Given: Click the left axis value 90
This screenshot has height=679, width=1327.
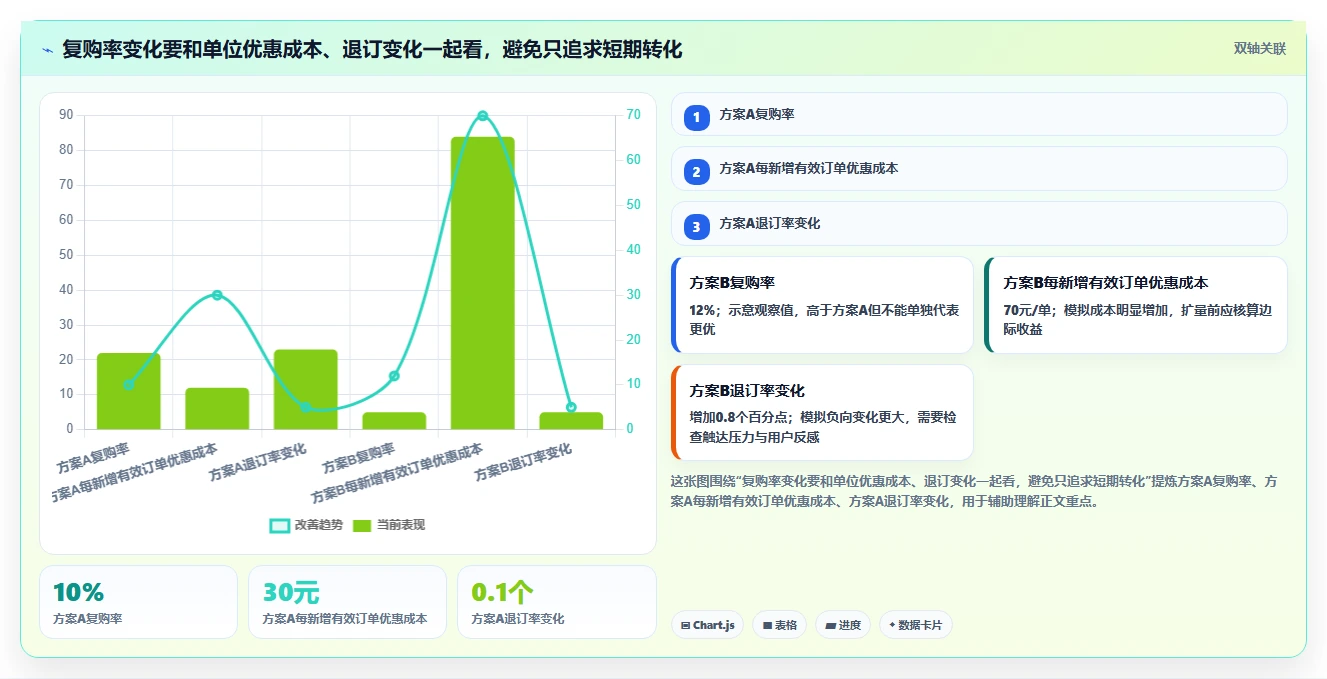Looking at the screenshot, I should (x=66, y=115).
